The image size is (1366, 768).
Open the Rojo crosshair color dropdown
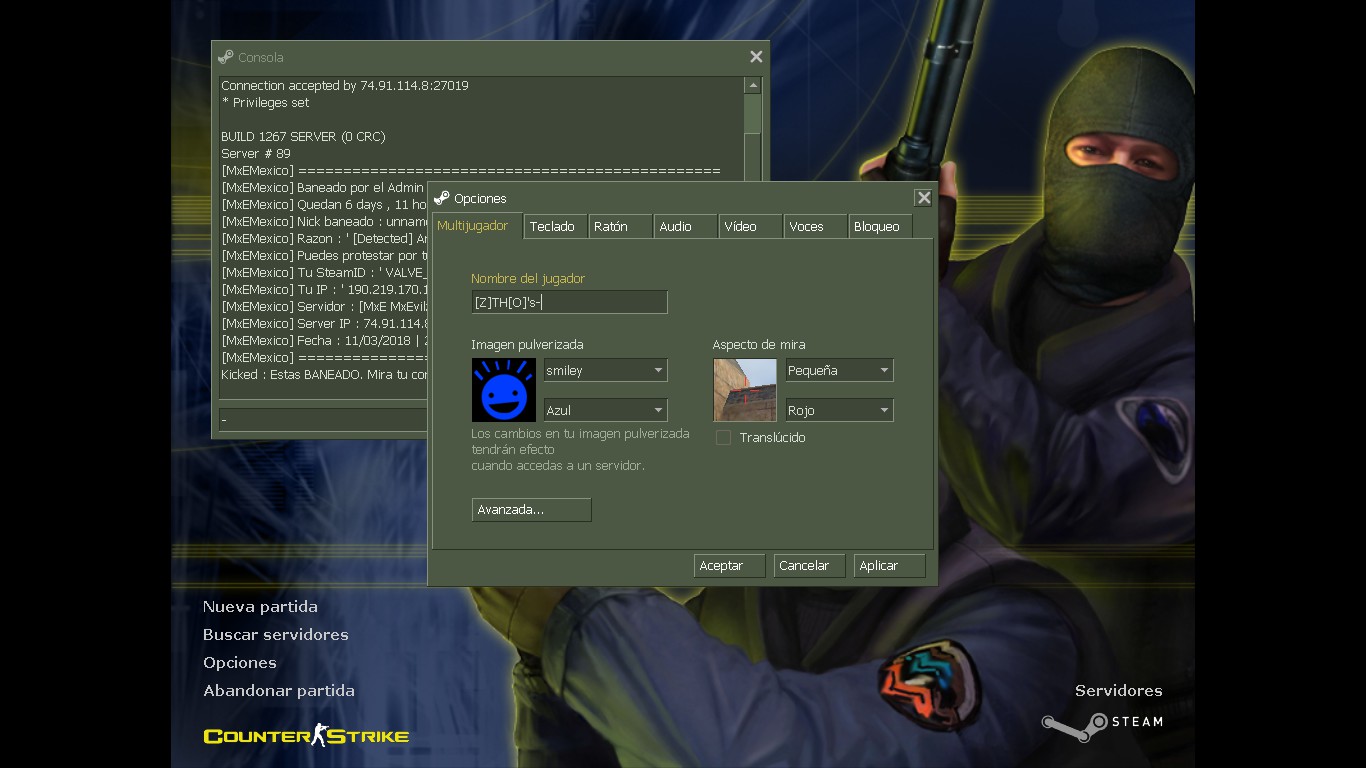click(839, 410)
